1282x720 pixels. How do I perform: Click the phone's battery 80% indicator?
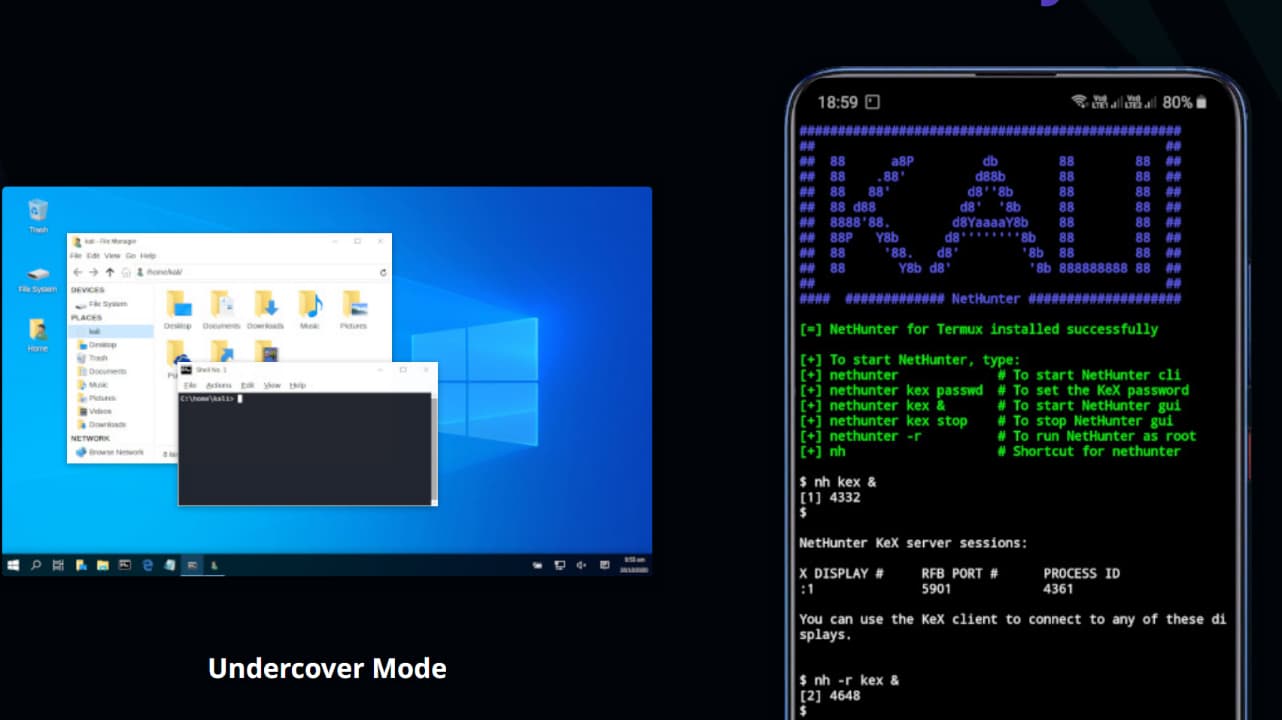(1185, 102)
